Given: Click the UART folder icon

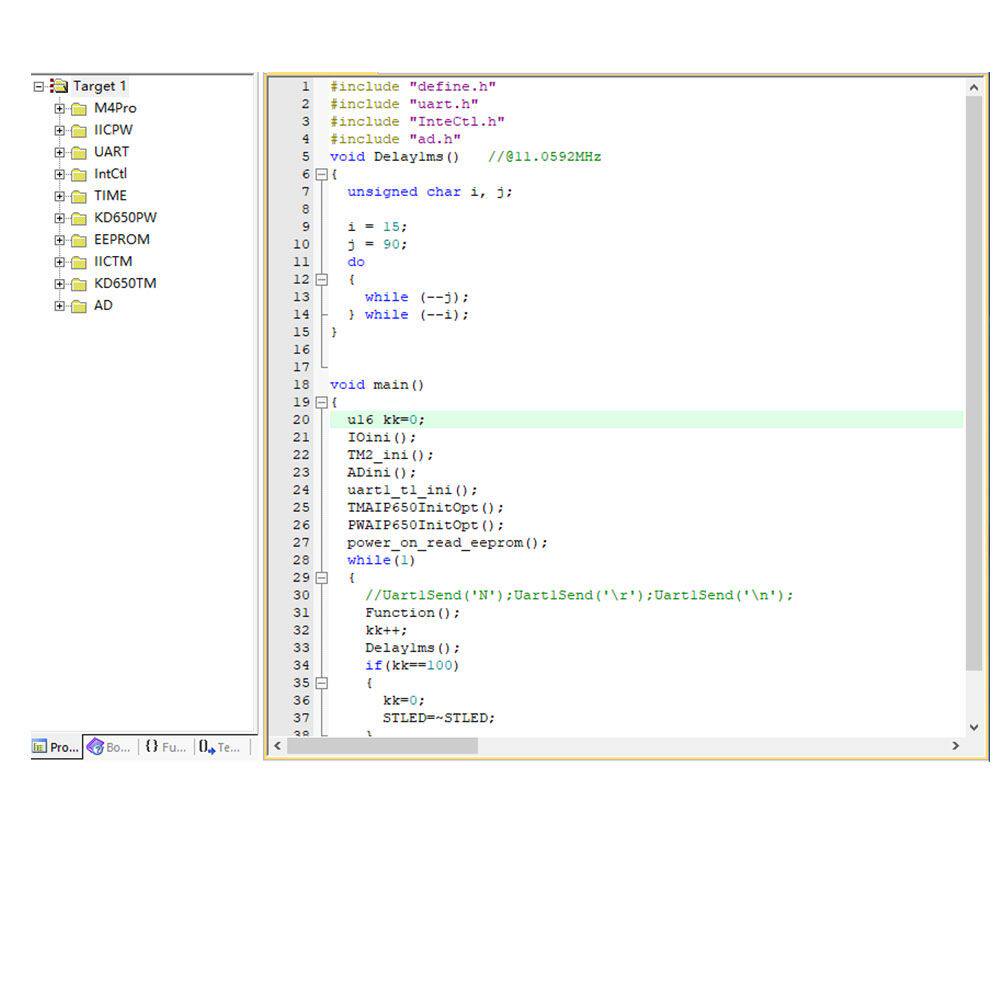Looking at the screenshot, I should [x=79, y=153].
